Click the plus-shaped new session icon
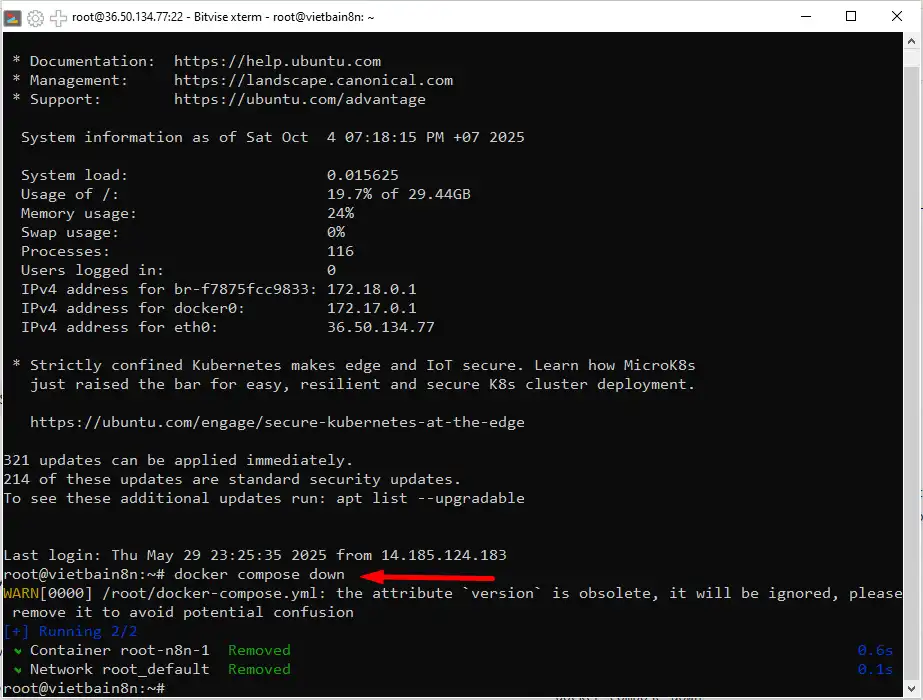 [56, 16]
